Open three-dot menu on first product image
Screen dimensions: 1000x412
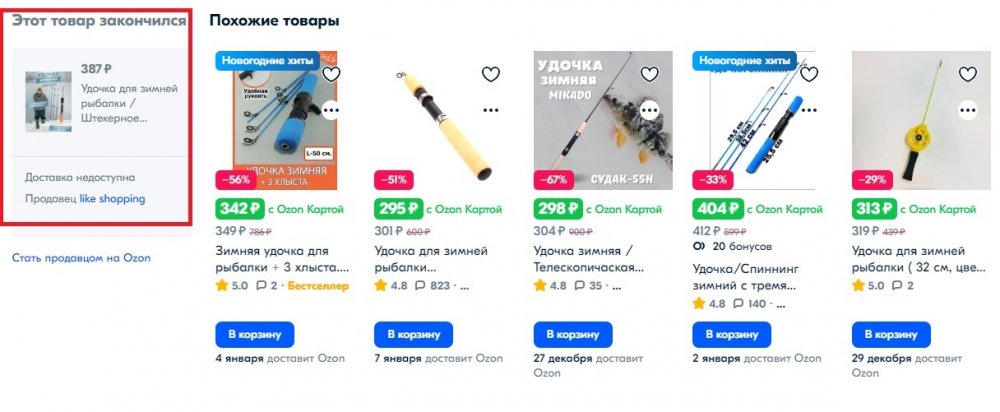click(331, 110)
